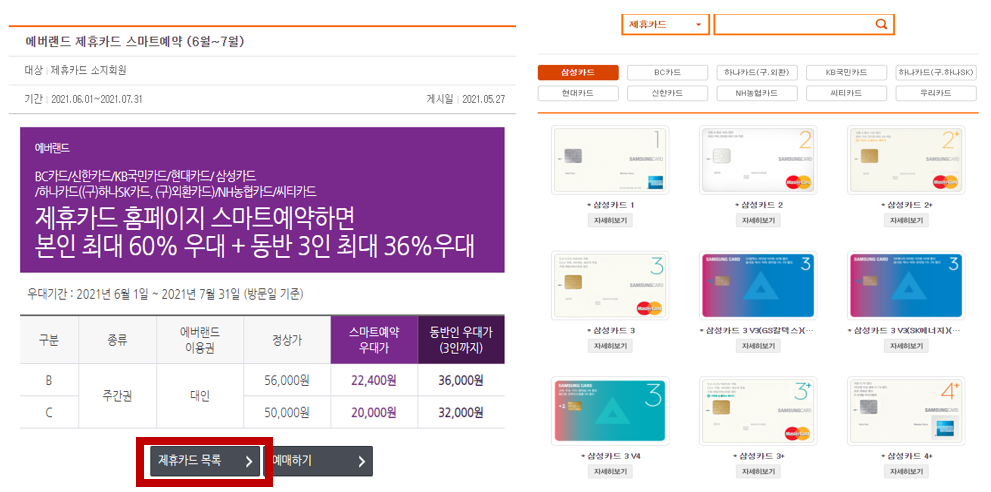
Task: Click the 삼성카드 3 V3(SK에너지) card image
Action: (x=906, y=285)
